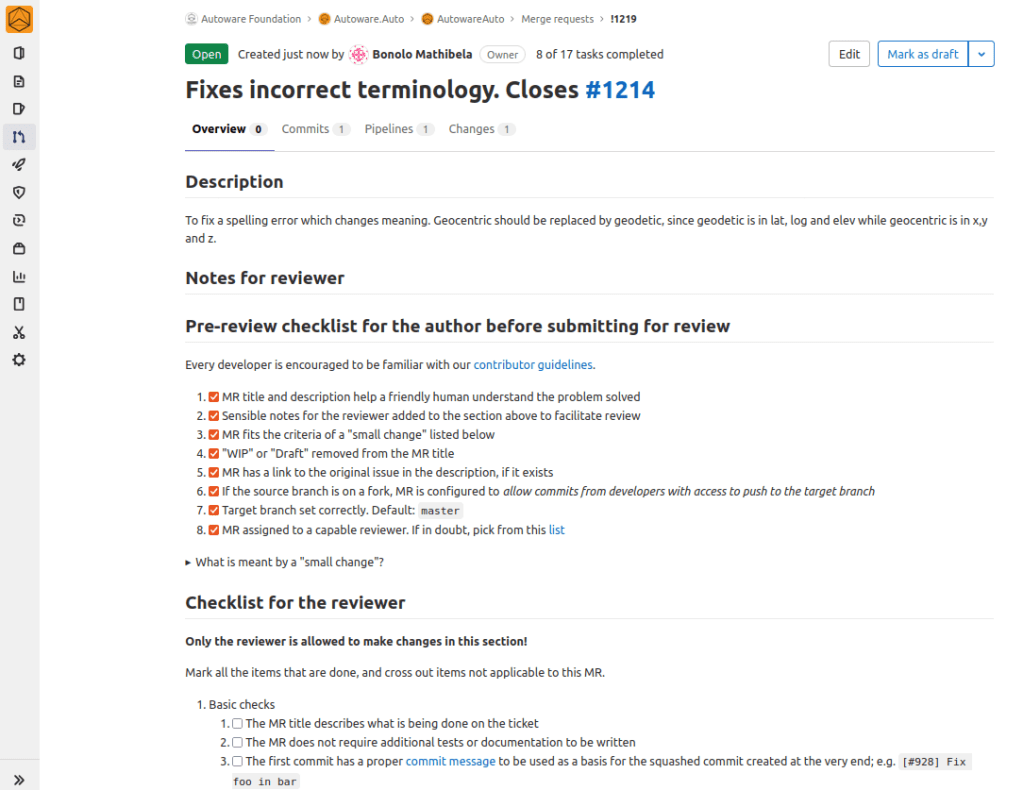Open CI/CD rocket icon in sidebar

tap(19, 165)
